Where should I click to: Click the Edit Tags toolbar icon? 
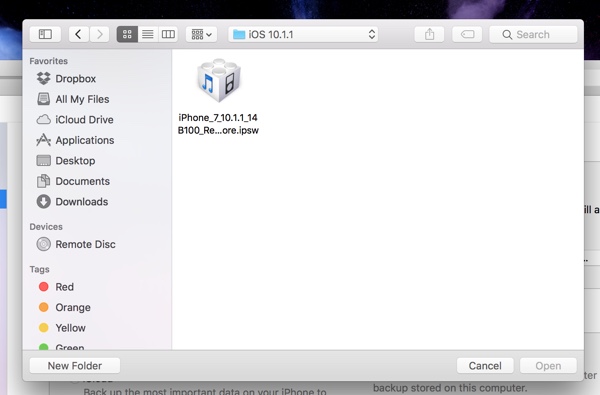tap(467, 34)
